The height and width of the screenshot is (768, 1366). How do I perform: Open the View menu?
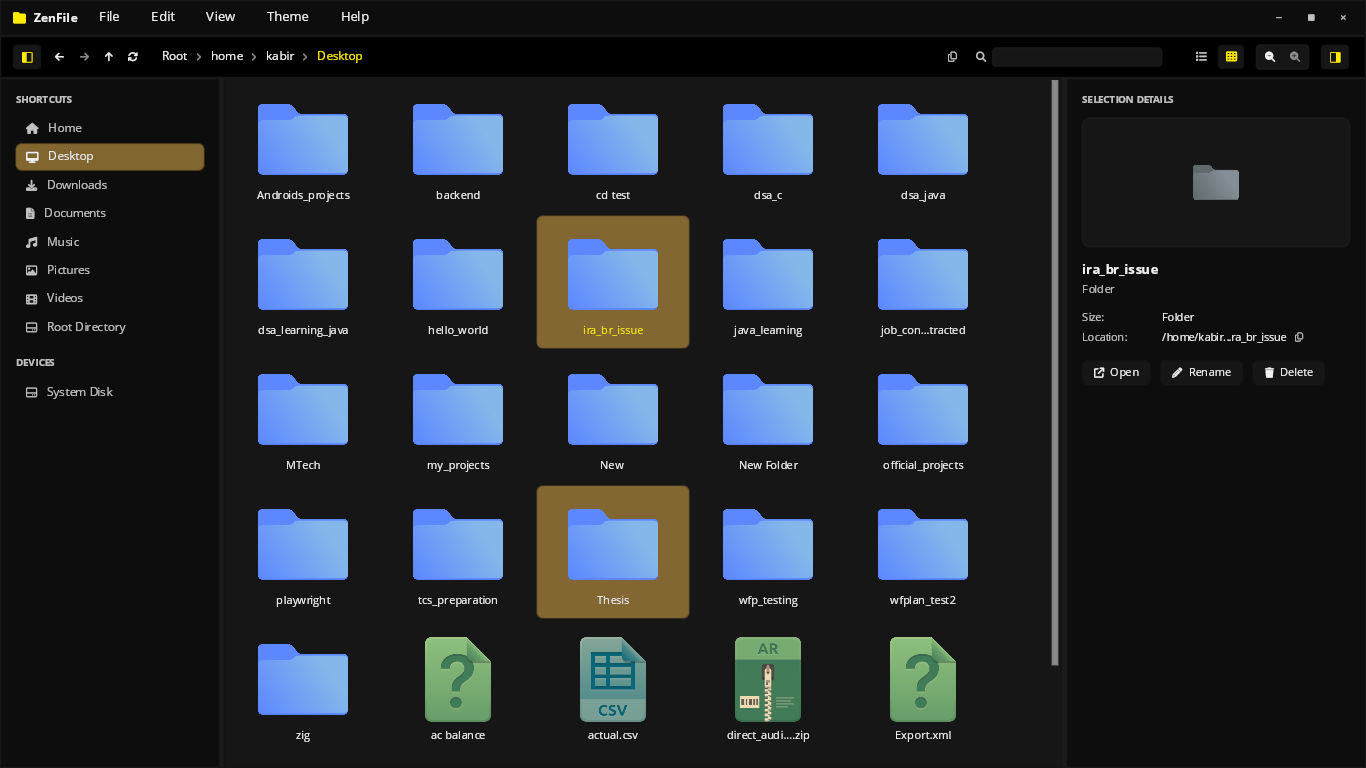(x=220, y=16)
